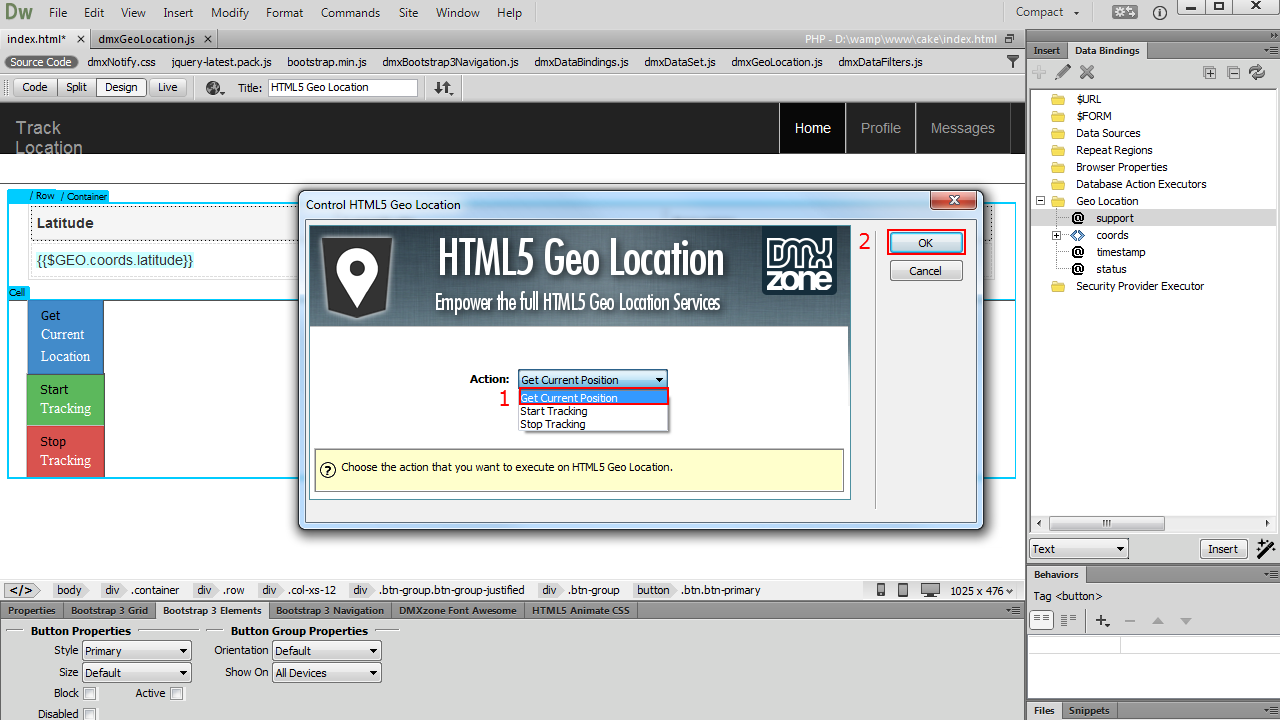1280x720 pixels.
Task: Expand the coords tree node
Action: coord(1056,235)
